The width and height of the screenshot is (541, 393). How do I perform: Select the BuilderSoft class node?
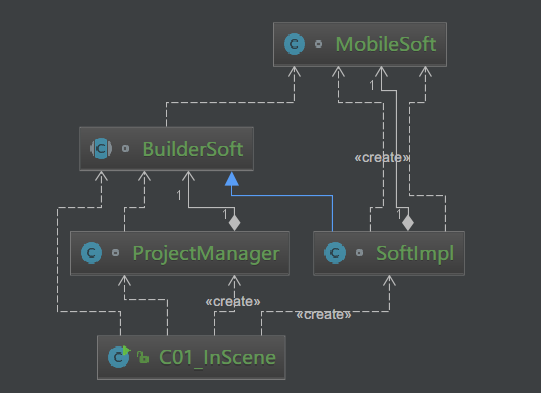point(167,149)
